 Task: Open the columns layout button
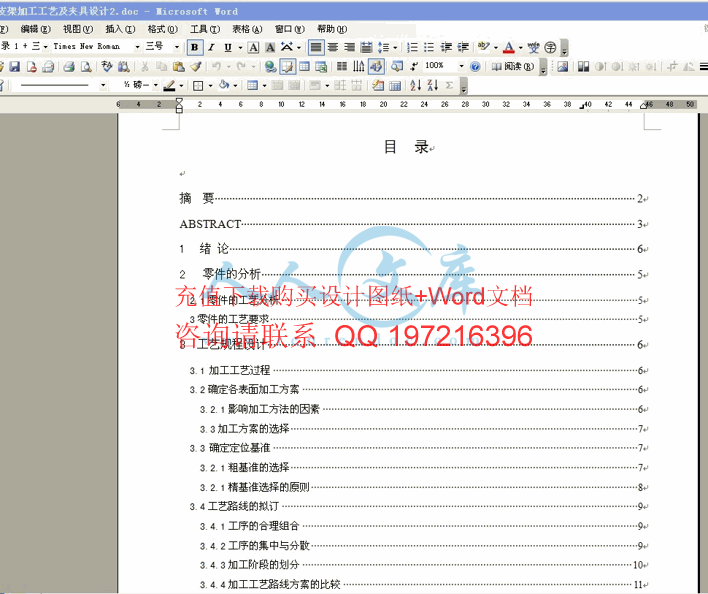[342, 67]
